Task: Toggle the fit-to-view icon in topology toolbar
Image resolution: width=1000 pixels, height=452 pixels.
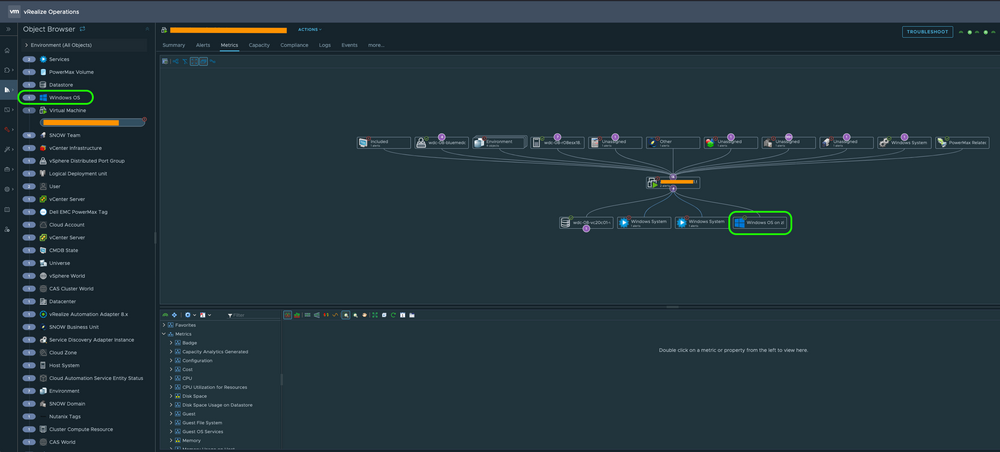Action: click(194, 61)
